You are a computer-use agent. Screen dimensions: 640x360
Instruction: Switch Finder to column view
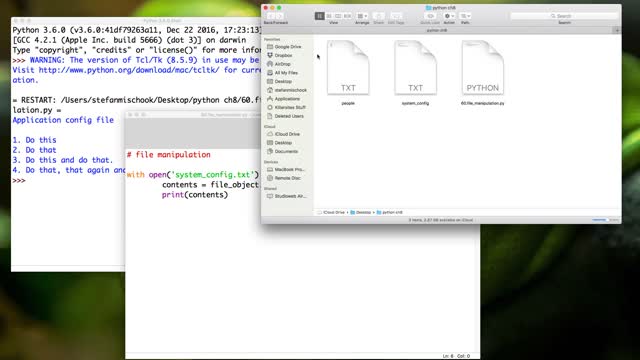[x=338, y=16]
